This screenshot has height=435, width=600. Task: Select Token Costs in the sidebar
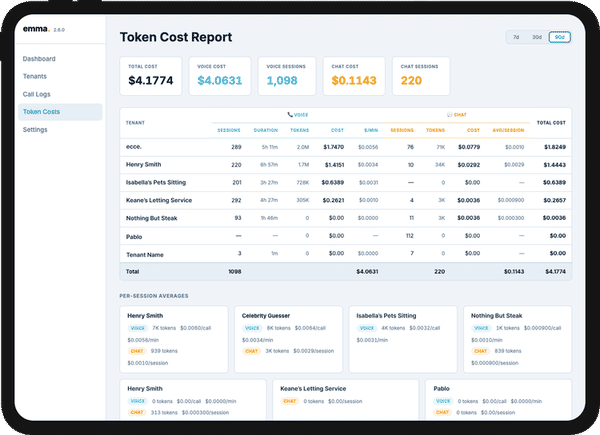pos(60,112)
